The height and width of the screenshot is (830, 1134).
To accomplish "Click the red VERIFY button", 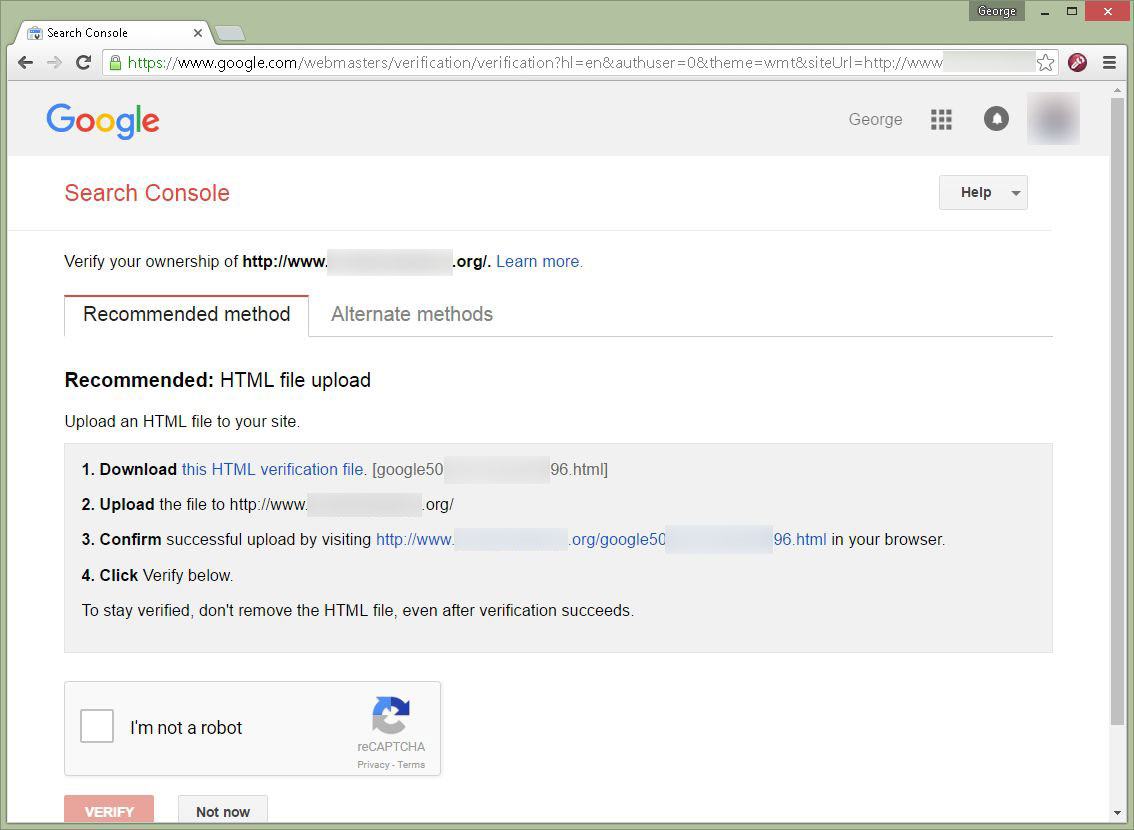I will [109, 810].
